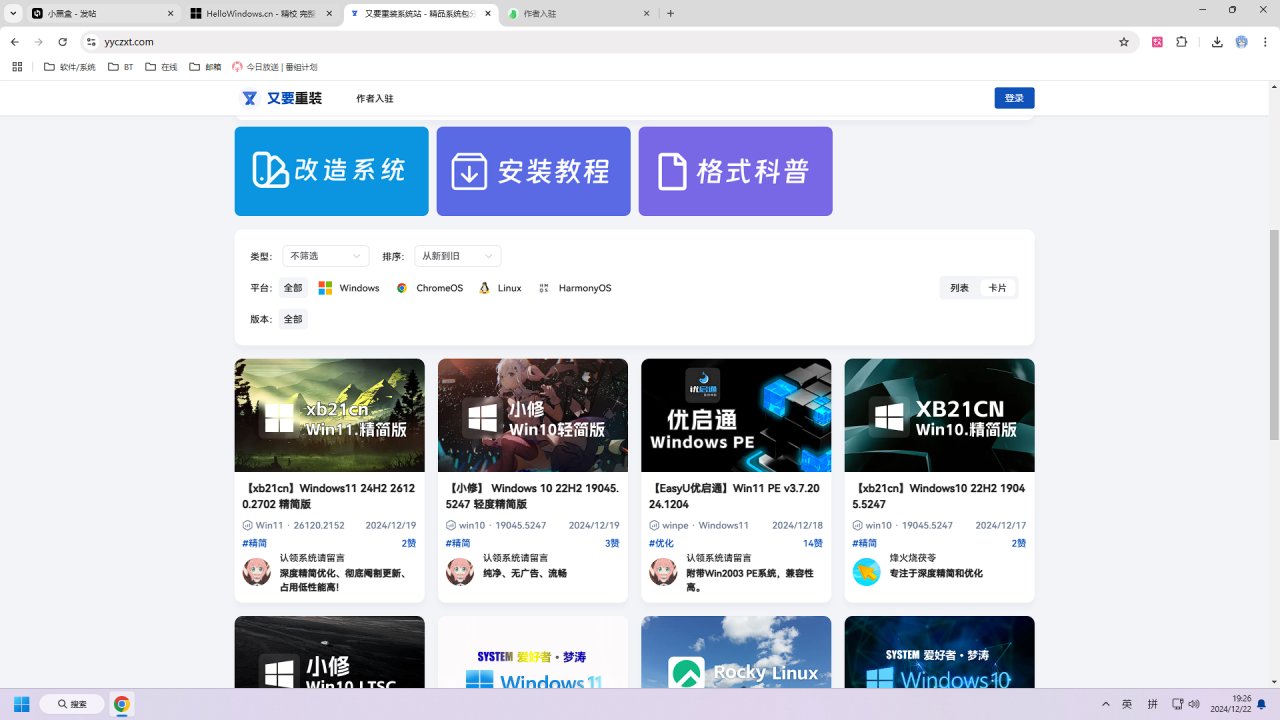Open the BT bookmark folder
Screen dimensions: 1280x720
(119, 67)
